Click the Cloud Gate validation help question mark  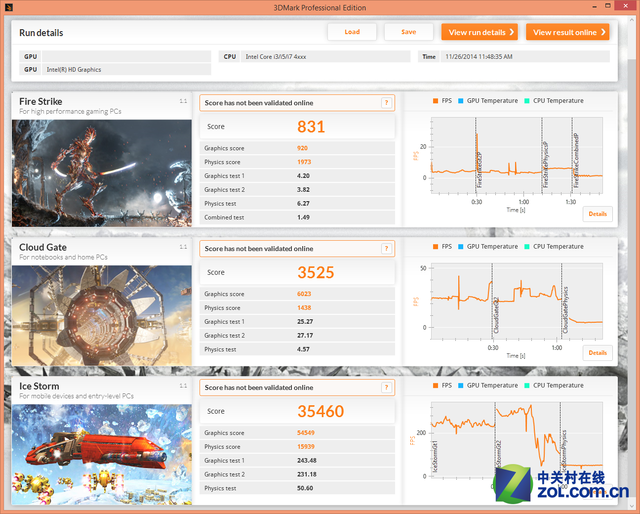[386, 249]
